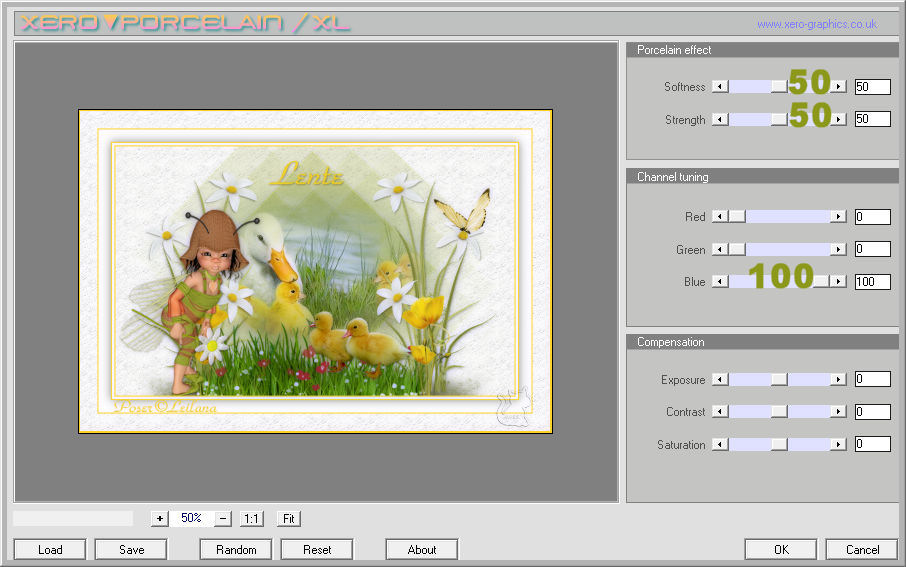The height and width of the screenshot is (567, 906).
Task: Click the Blue channel right arrow
Action: (x=838, y=281)
